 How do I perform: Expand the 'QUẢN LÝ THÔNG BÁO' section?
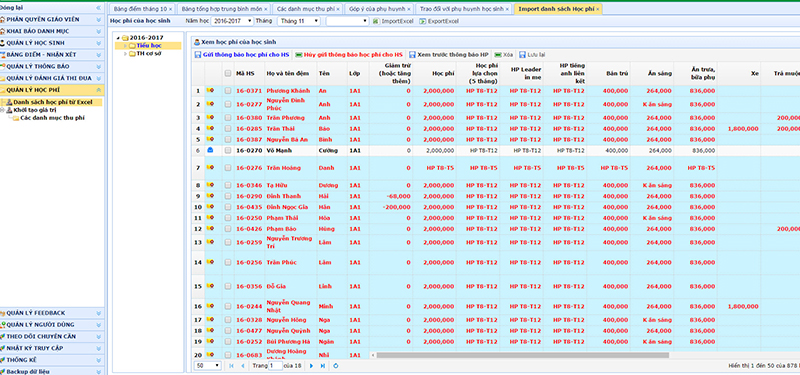[x=98, y=66]
